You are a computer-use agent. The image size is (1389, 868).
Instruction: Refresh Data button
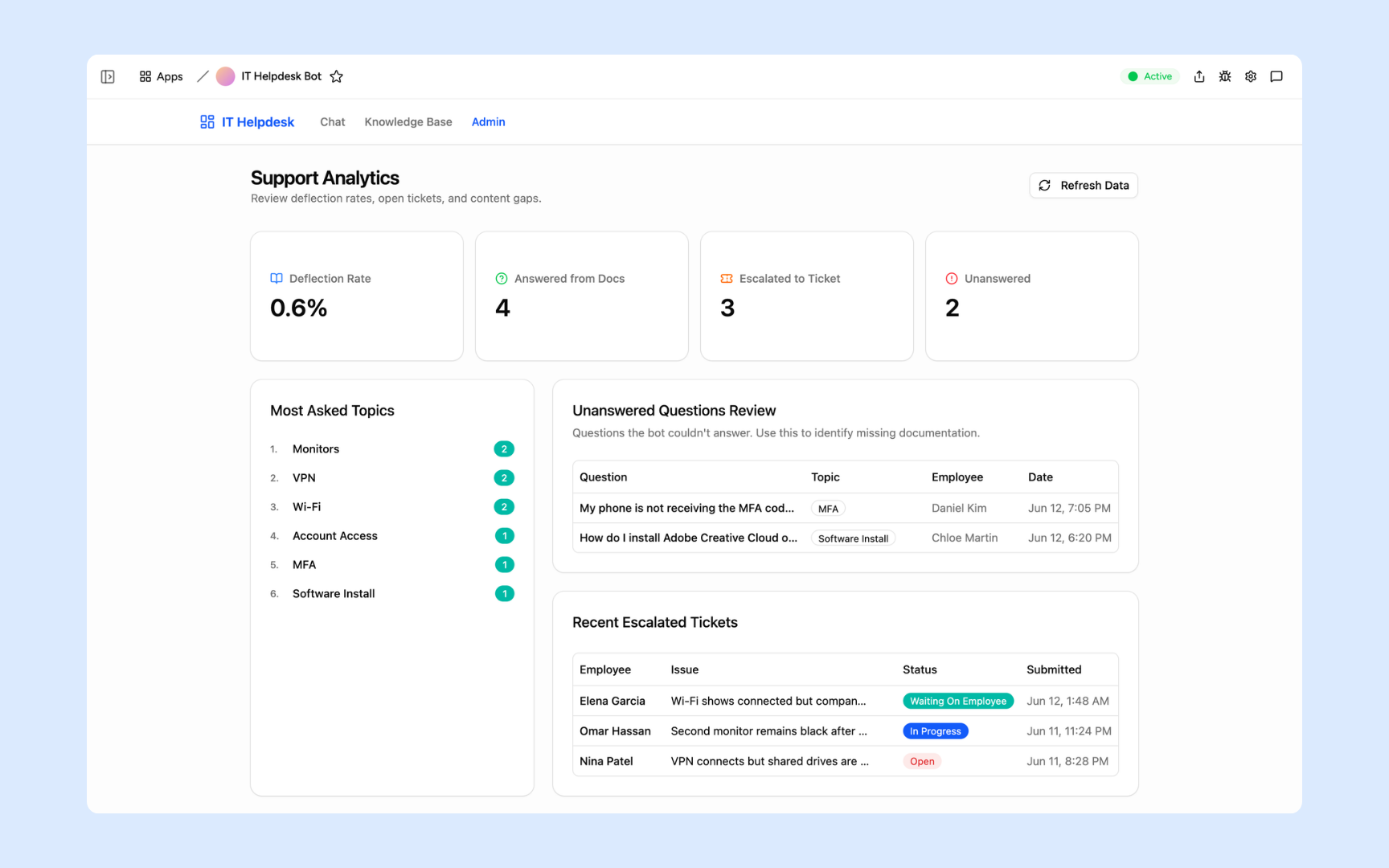point(1084,185)
